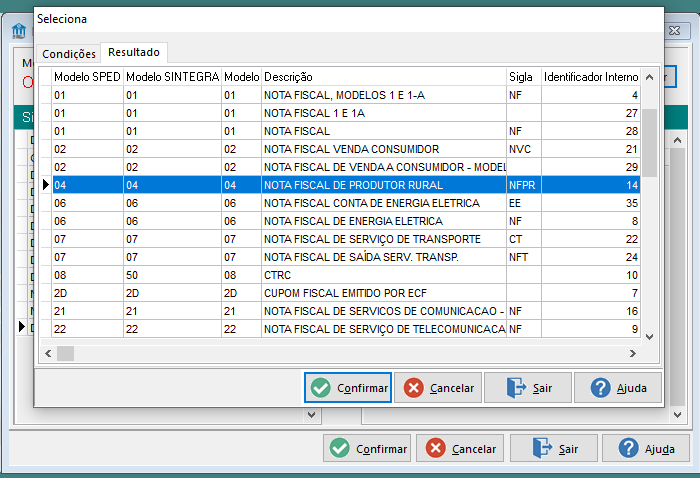
Task: Click the up arrow of the grid's vertical scrollbar
Action: (x=650, y=77)
